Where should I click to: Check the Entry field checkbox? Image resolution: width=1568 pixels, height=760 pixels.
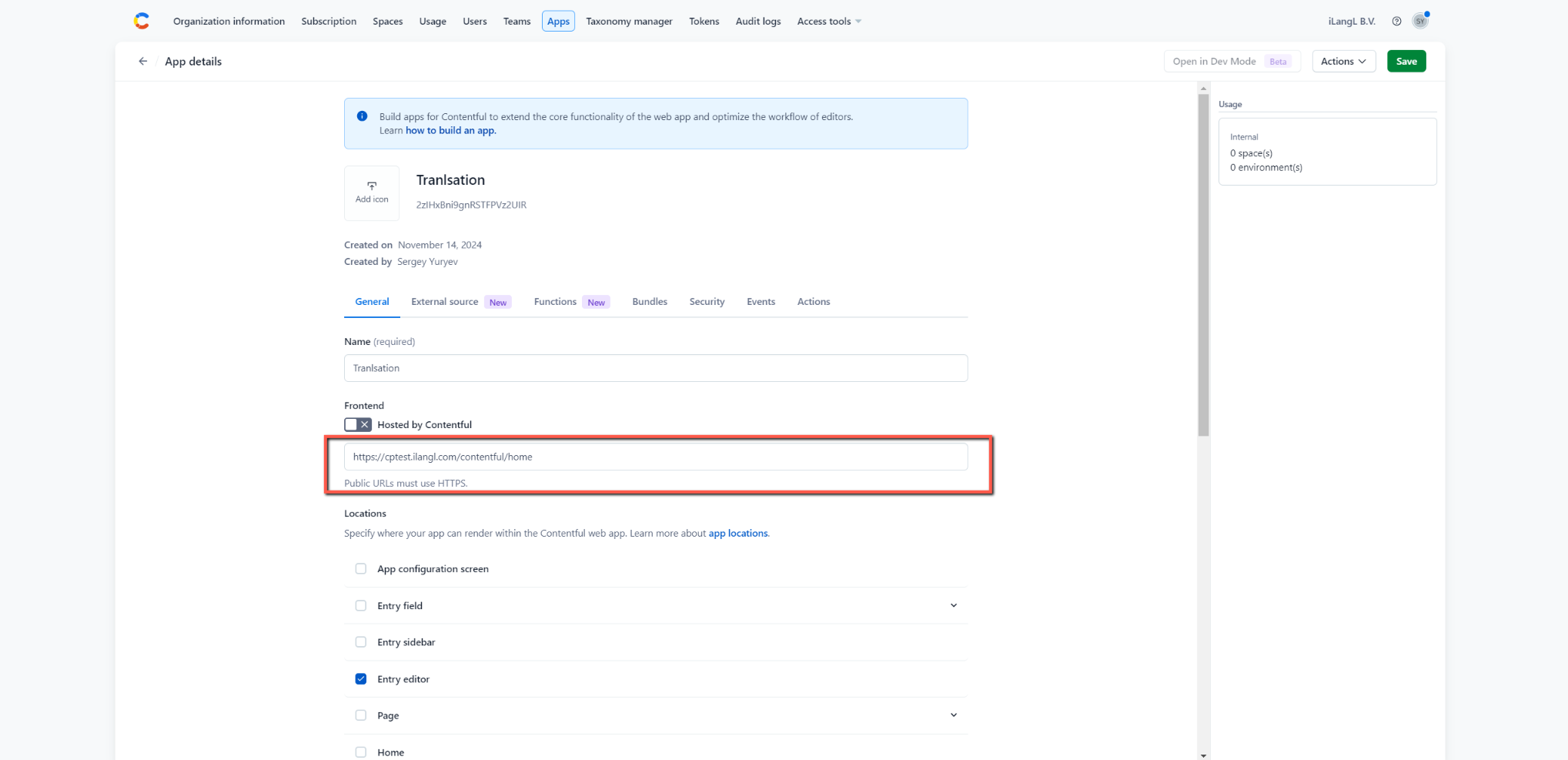(360, 606)
